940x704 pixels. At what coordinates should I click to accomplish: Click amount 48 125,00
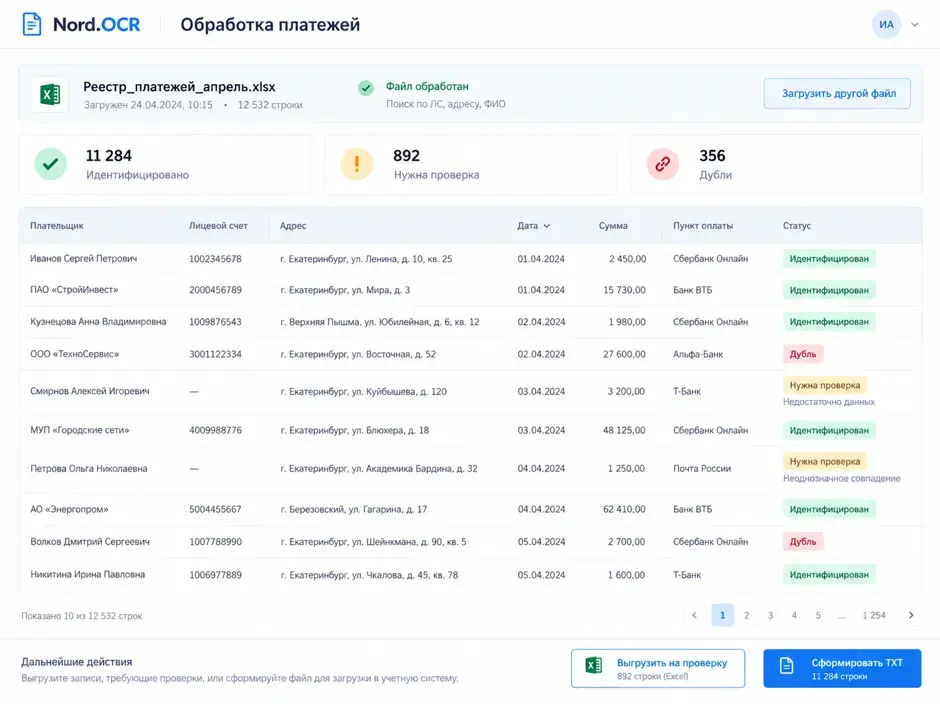pos(624,430)
